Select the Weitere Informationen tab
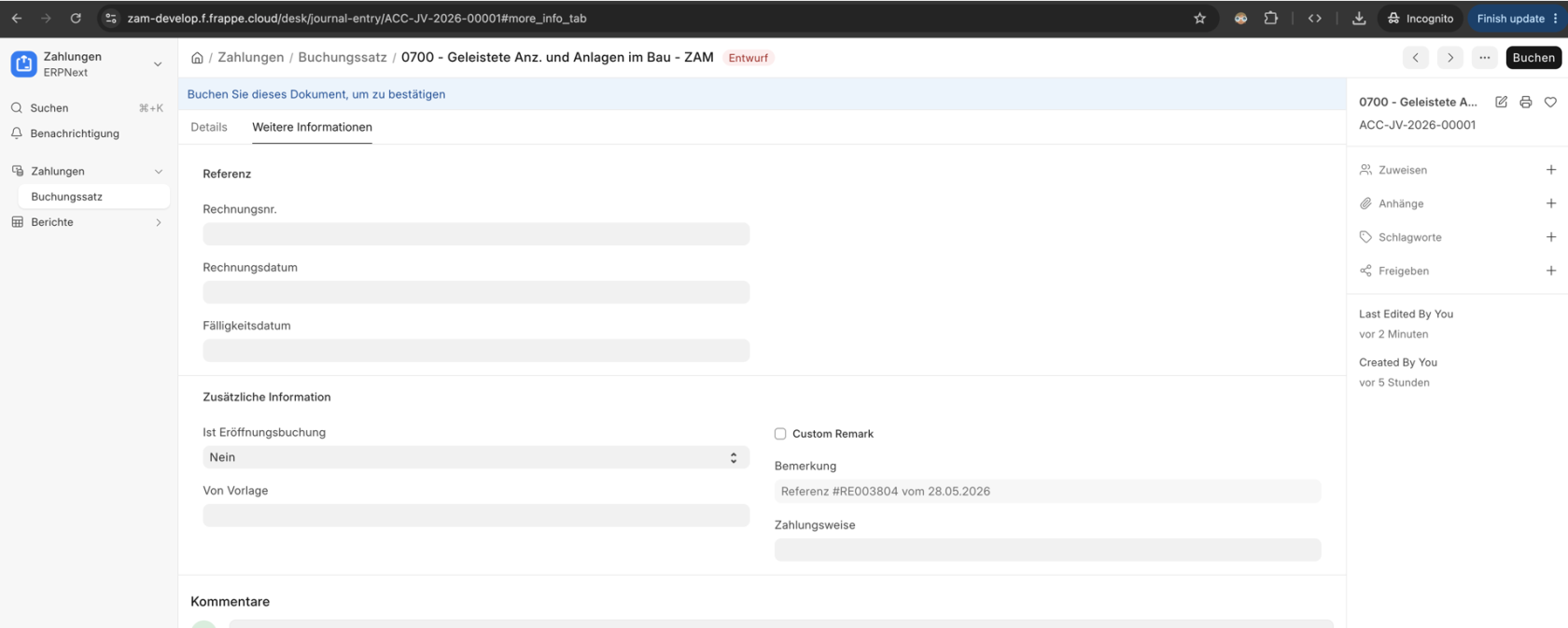Screen dimensions: 1568x628 [x=312, y=127]
